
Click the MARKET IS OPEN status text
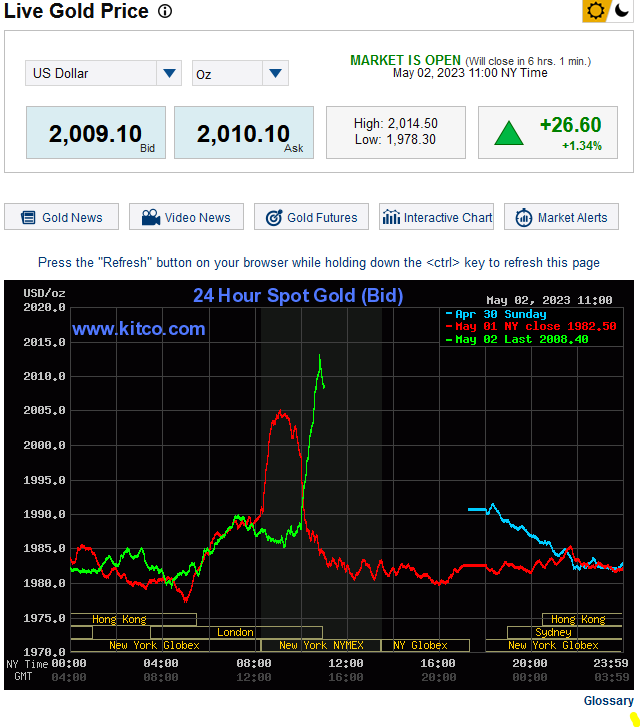[405, 60]
